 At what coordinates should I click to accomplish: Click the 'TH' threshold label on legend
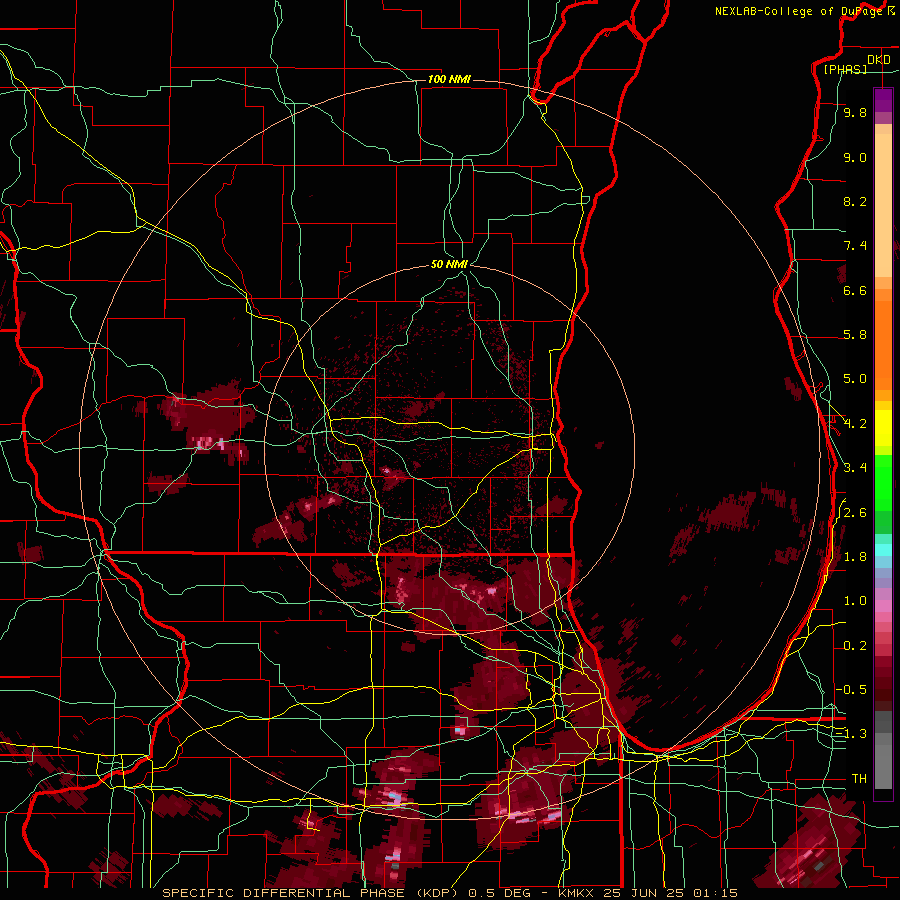[859, 779]
